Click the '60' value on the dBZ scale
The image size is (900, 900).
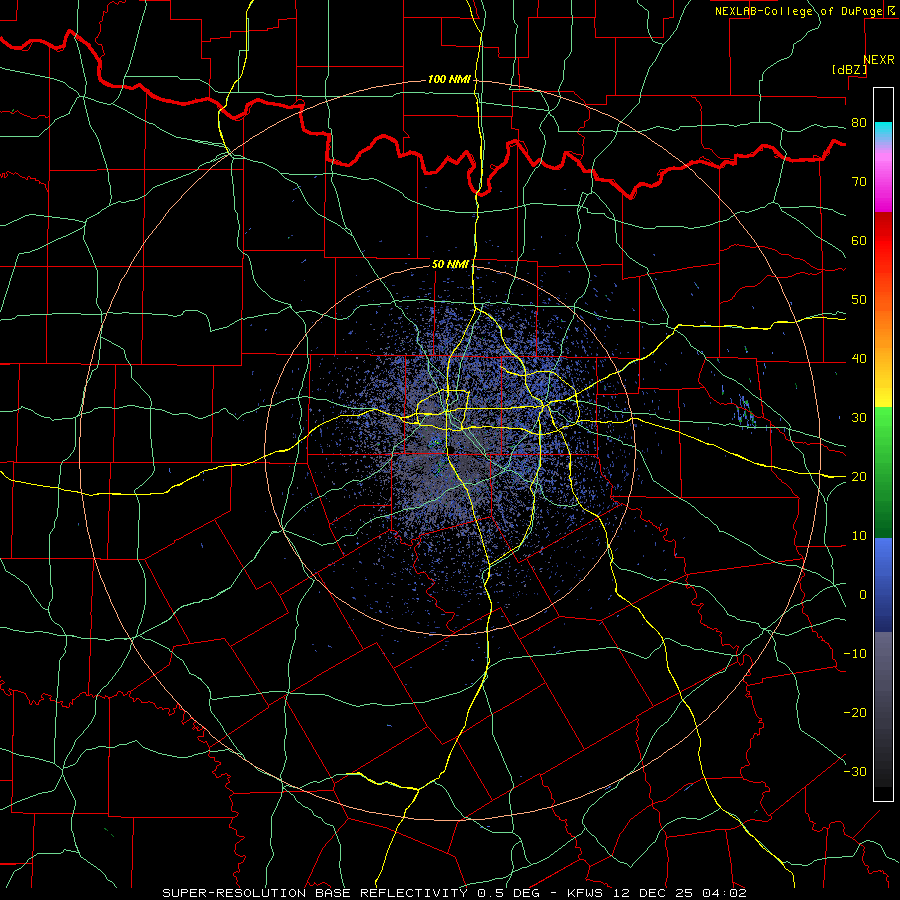coord(859,240)
